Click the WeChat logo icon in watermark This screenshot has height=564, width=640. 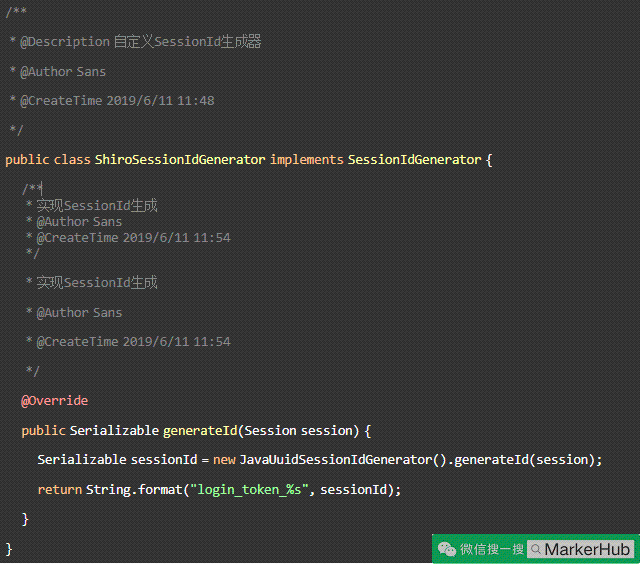coord(447,549)
